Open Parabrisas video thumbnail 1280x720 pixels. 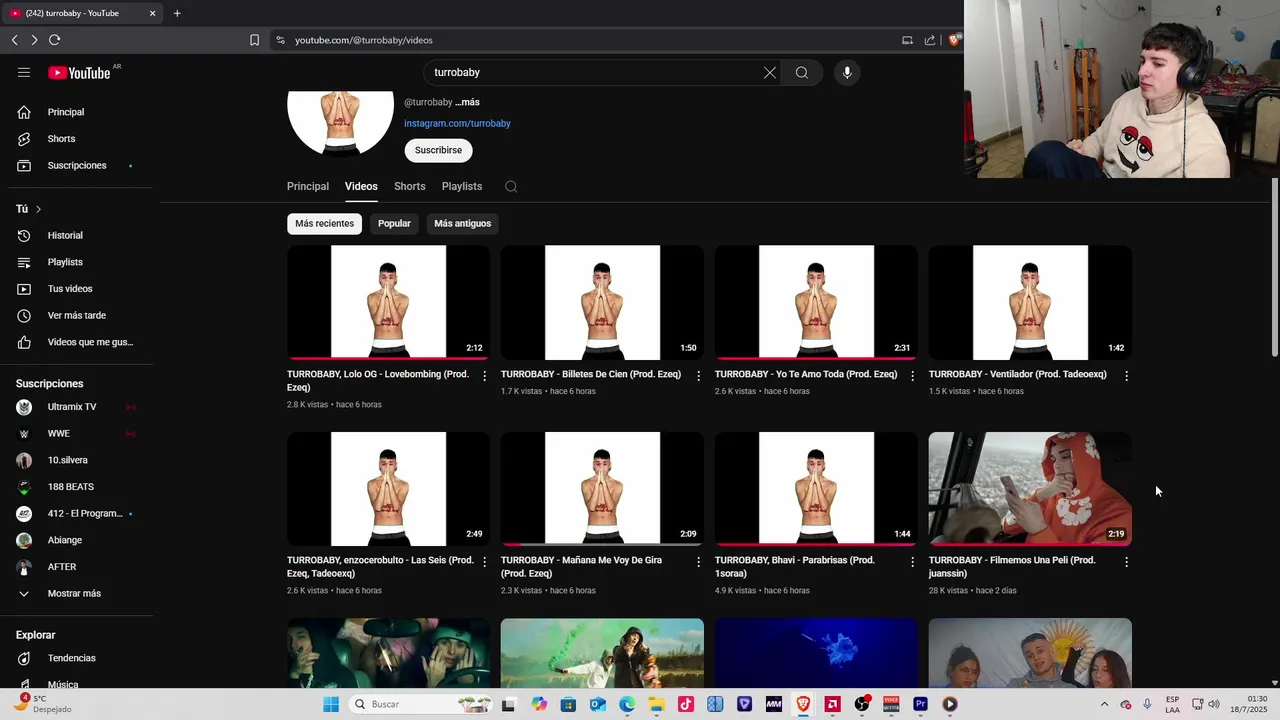(816, 489)
